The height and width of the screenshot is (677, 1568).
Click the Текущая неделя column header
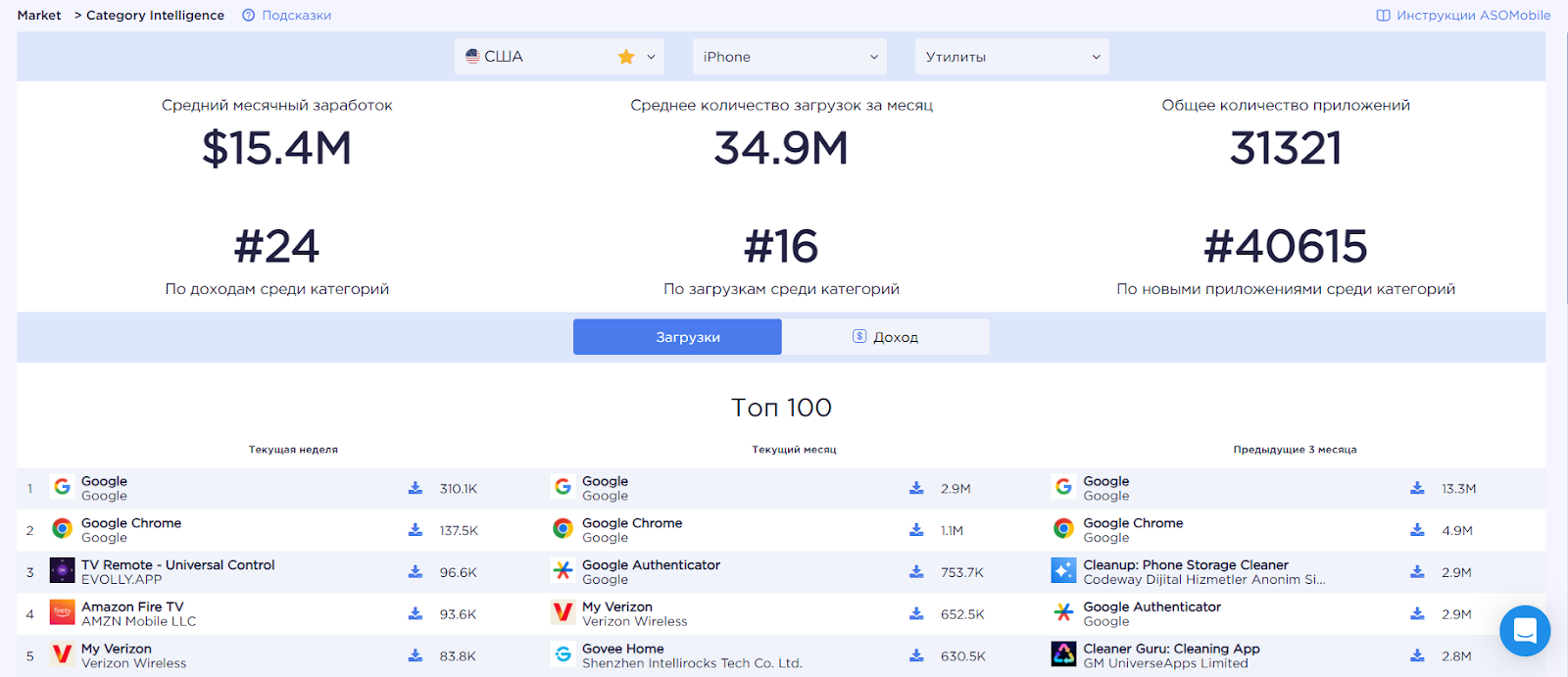293,450
